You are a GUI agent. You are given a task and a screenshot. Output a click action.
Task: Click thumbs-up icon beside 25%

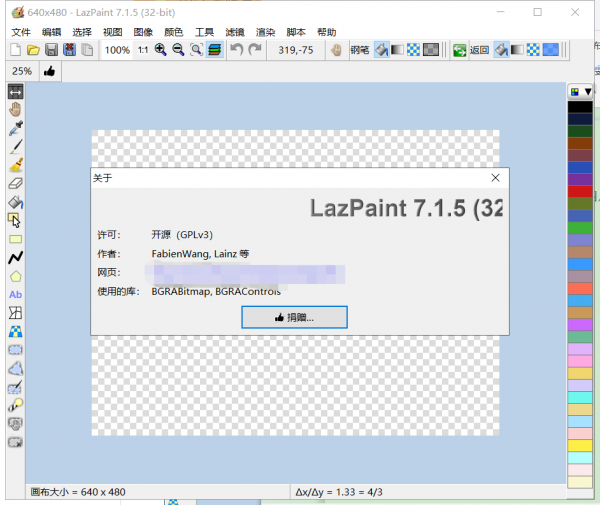coord(49,71)
